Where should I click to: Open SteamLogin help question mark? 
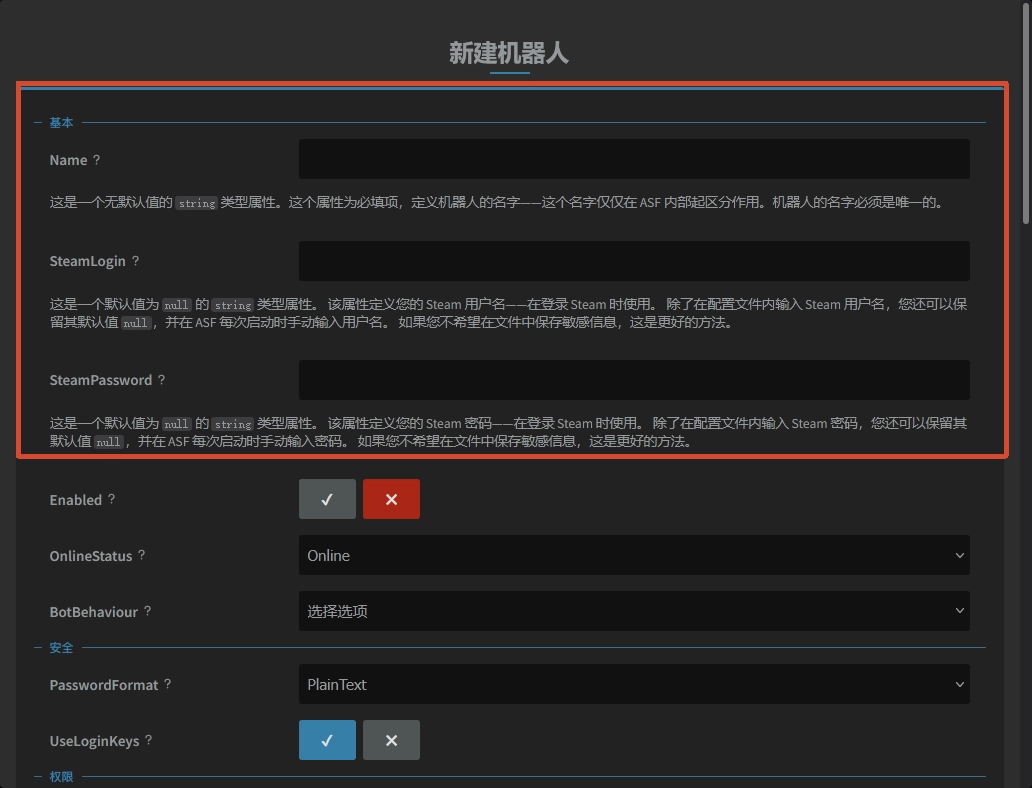pyautogui.click(x=136, y=260)
